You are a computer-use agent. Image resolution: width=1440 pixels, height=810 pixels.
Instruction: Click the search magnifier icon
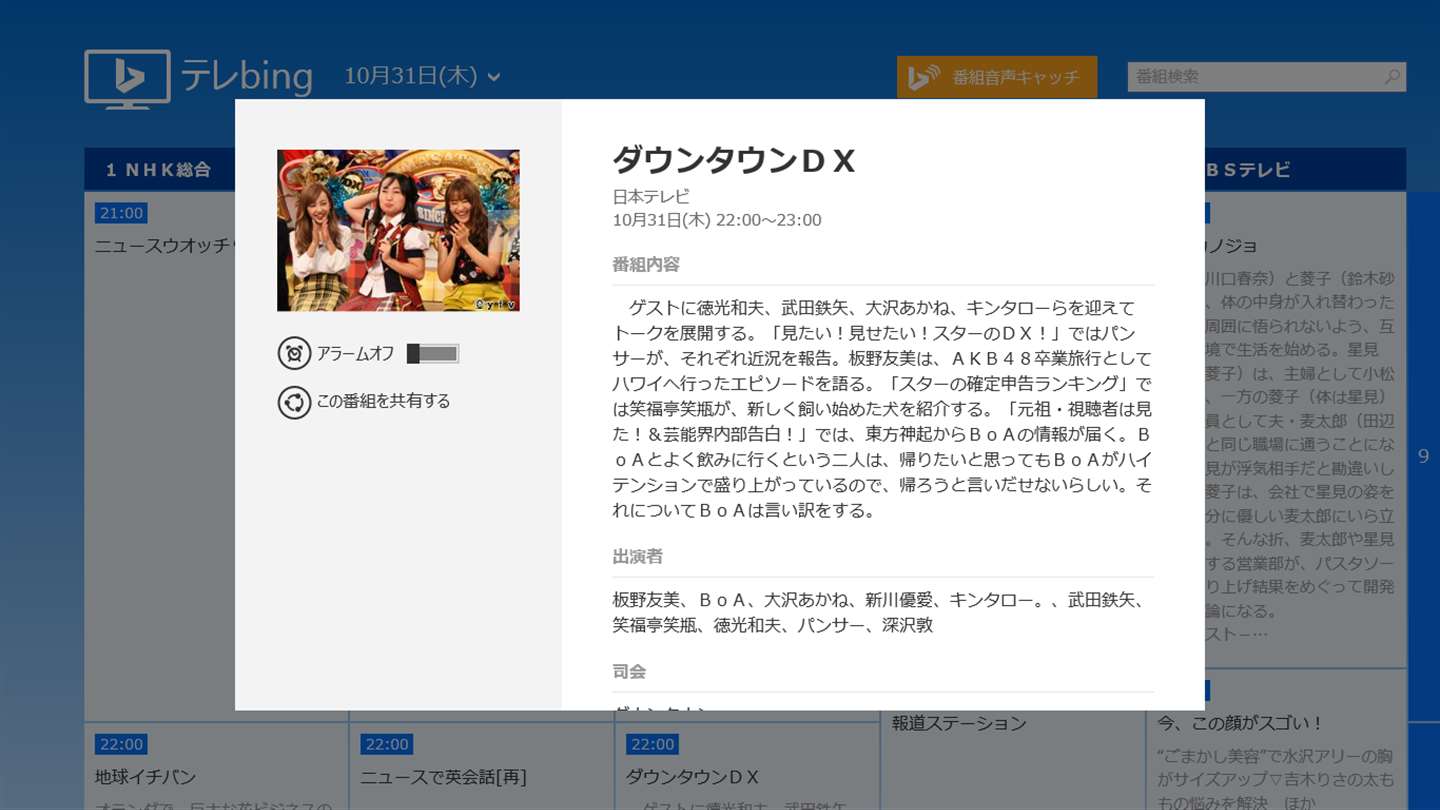[x=1392, y=76]
